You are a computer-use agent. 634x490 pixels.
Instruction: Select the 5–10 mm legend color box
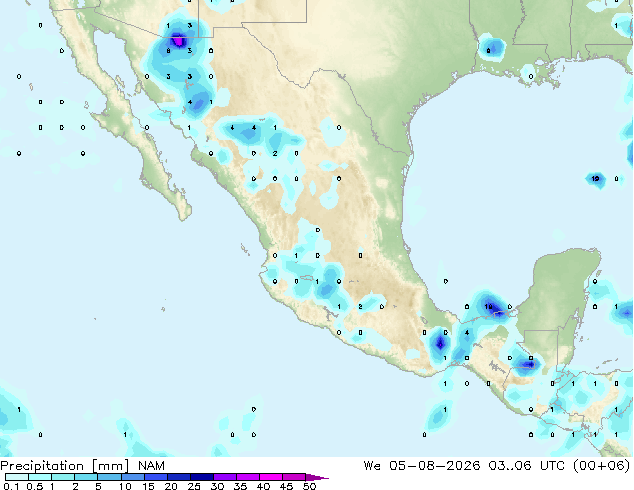point(109,477)
